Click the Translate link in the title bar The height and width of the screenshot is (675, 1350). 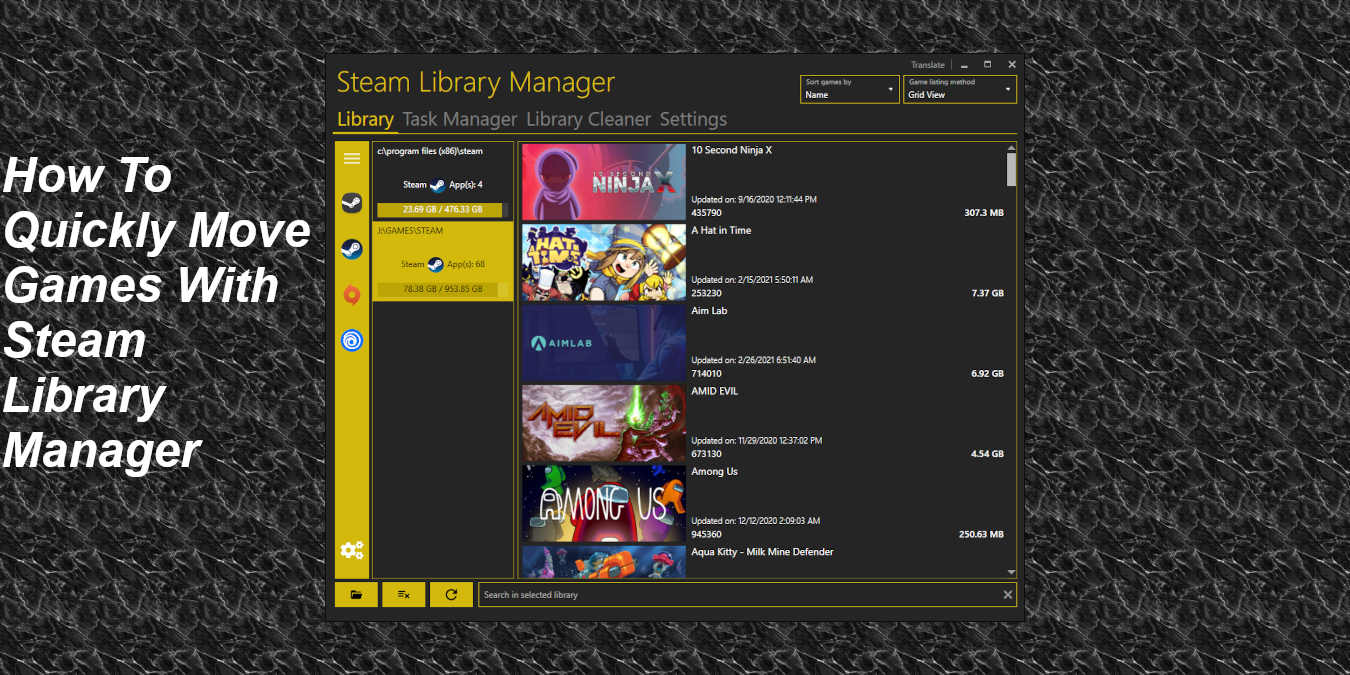(928, 64)
